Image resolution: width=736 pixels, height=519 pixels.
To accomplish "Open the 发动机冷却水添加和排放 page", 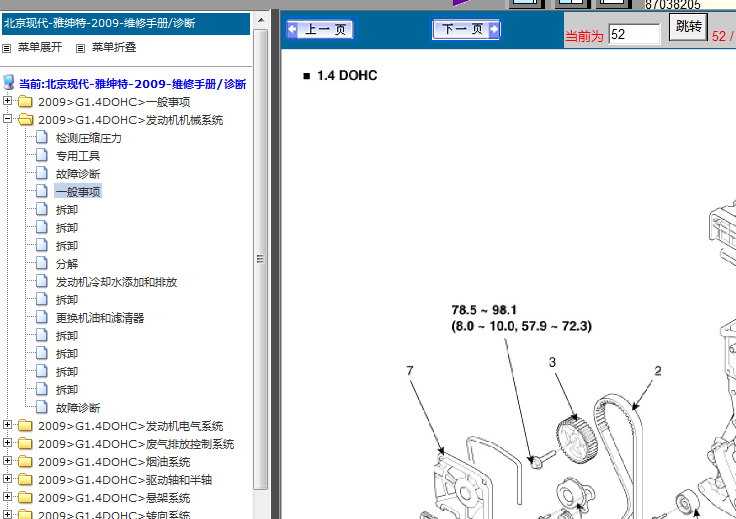I will 116,282.
